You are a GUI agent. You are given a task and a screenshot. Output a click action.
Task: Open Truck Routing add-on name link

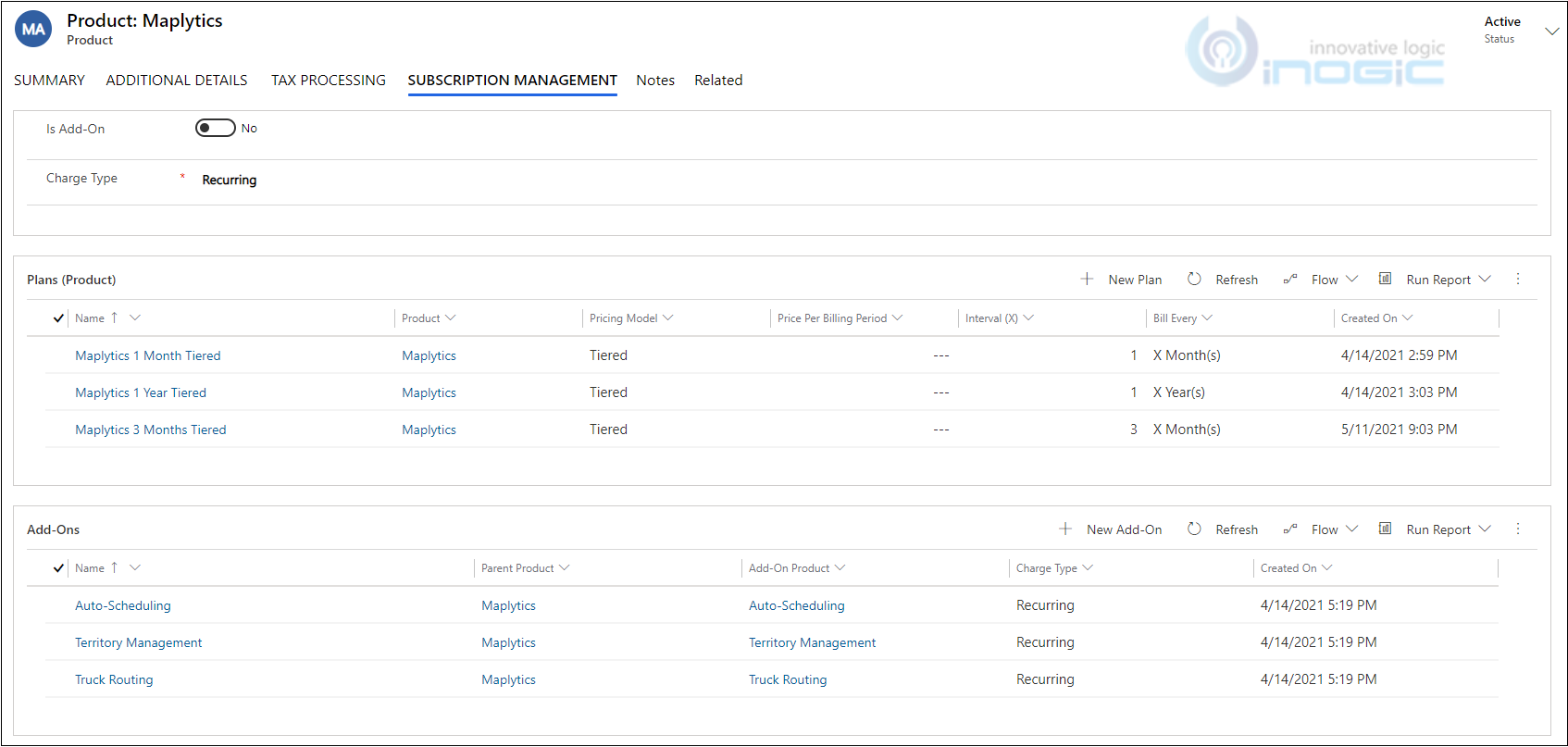point(114,679)
